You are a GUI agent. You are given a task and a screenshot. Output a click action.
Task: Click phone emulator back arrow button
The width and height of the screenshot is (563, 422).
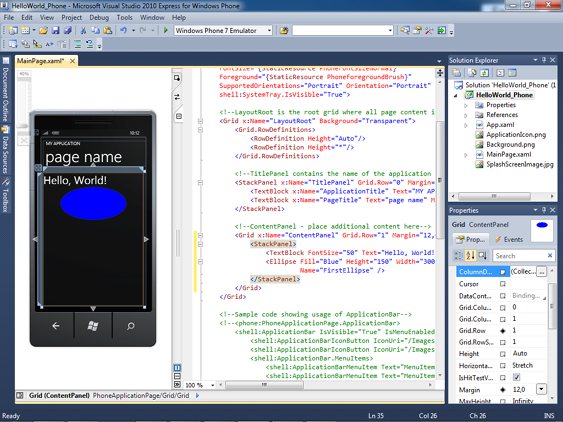[56, 326]
